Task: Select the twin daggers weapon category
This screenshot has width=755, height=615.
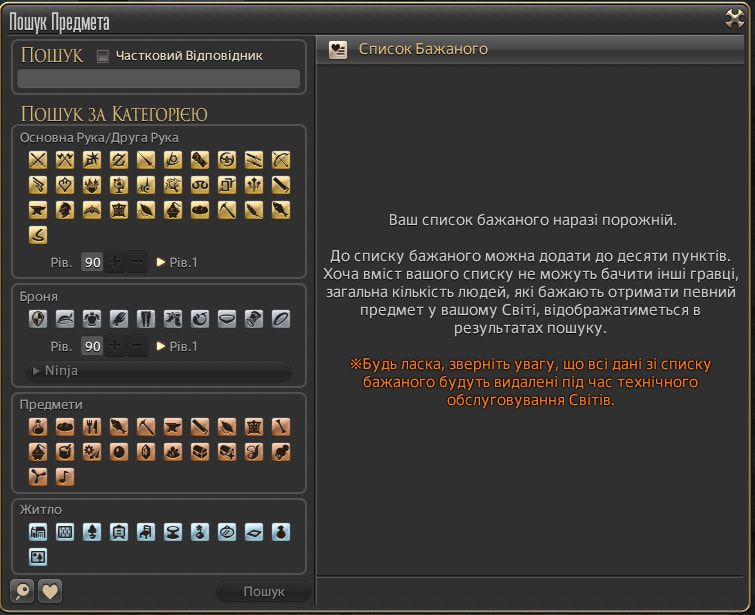Action: 254,160
